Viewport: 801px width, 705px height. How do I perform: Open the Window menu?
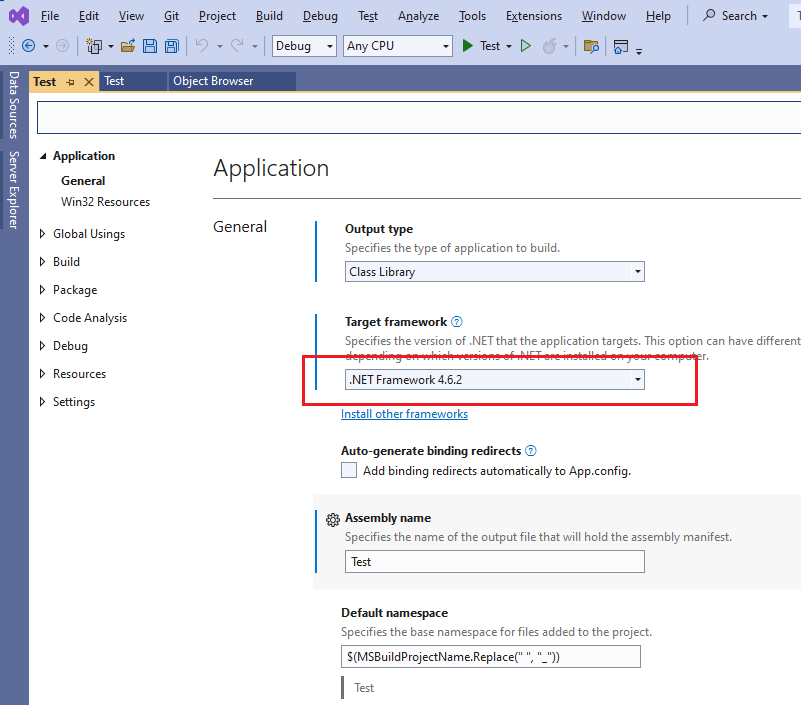coord(603,16)
